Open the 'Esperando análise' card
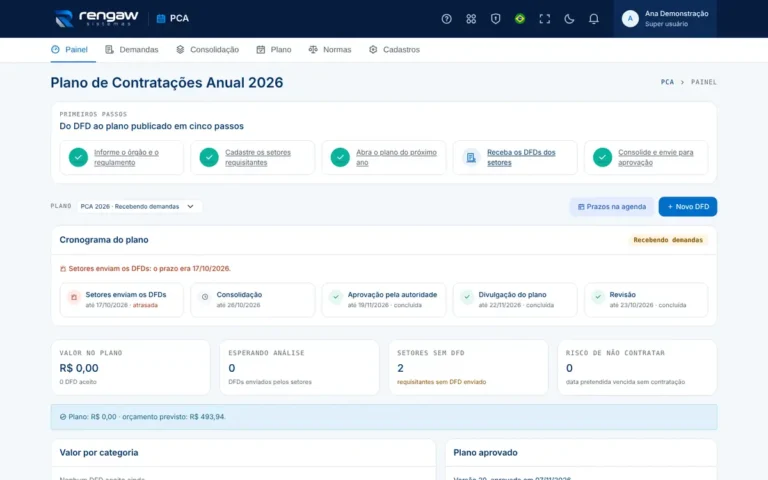 299,367
